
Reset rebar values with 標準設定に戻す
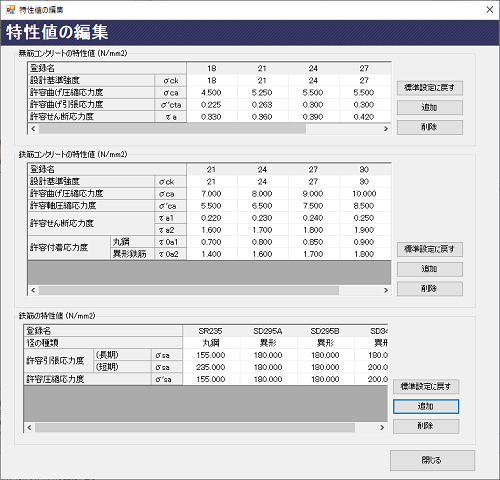(426, 387)
